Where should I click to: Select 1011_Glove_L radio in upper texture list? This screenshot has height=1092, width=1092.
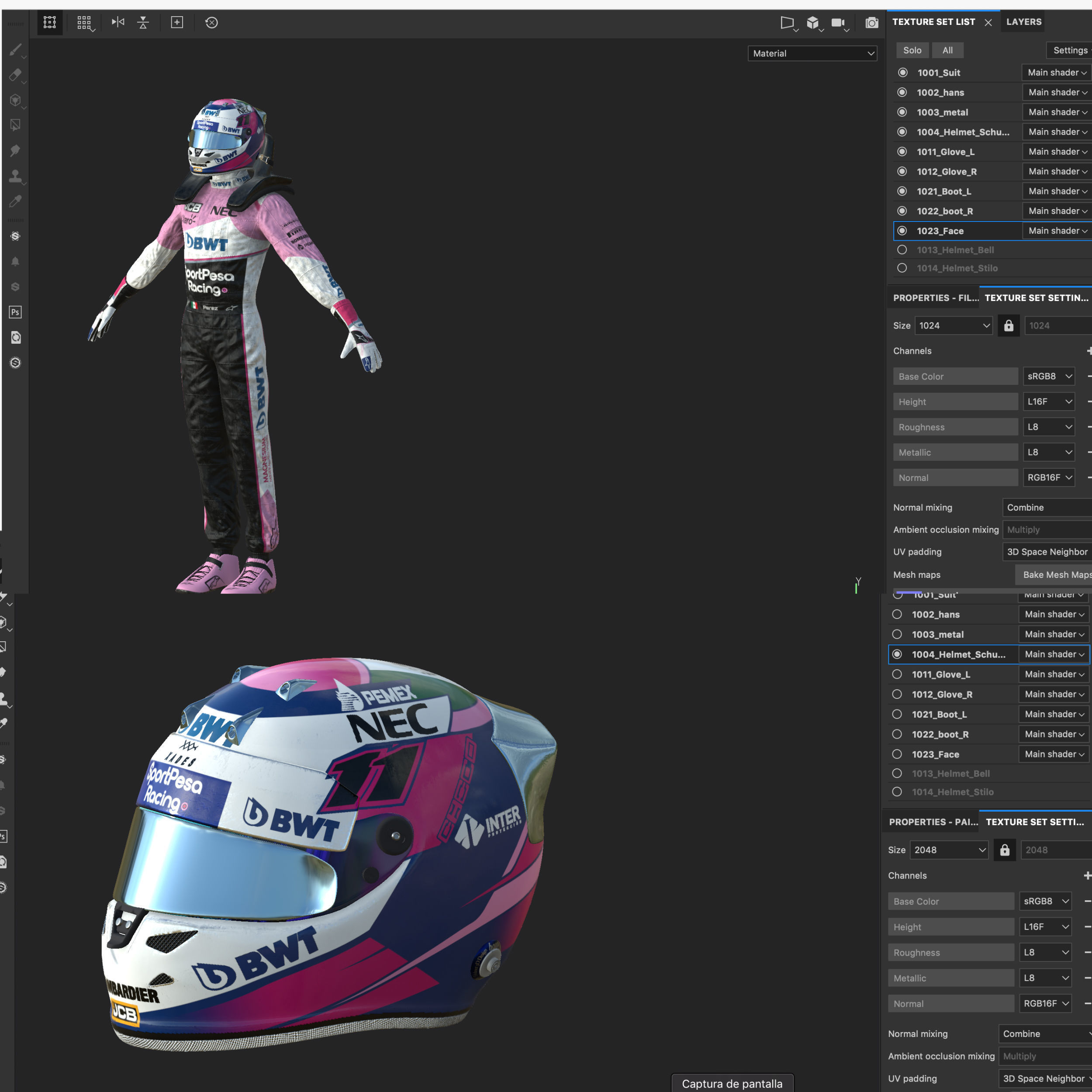coord(903,152)
